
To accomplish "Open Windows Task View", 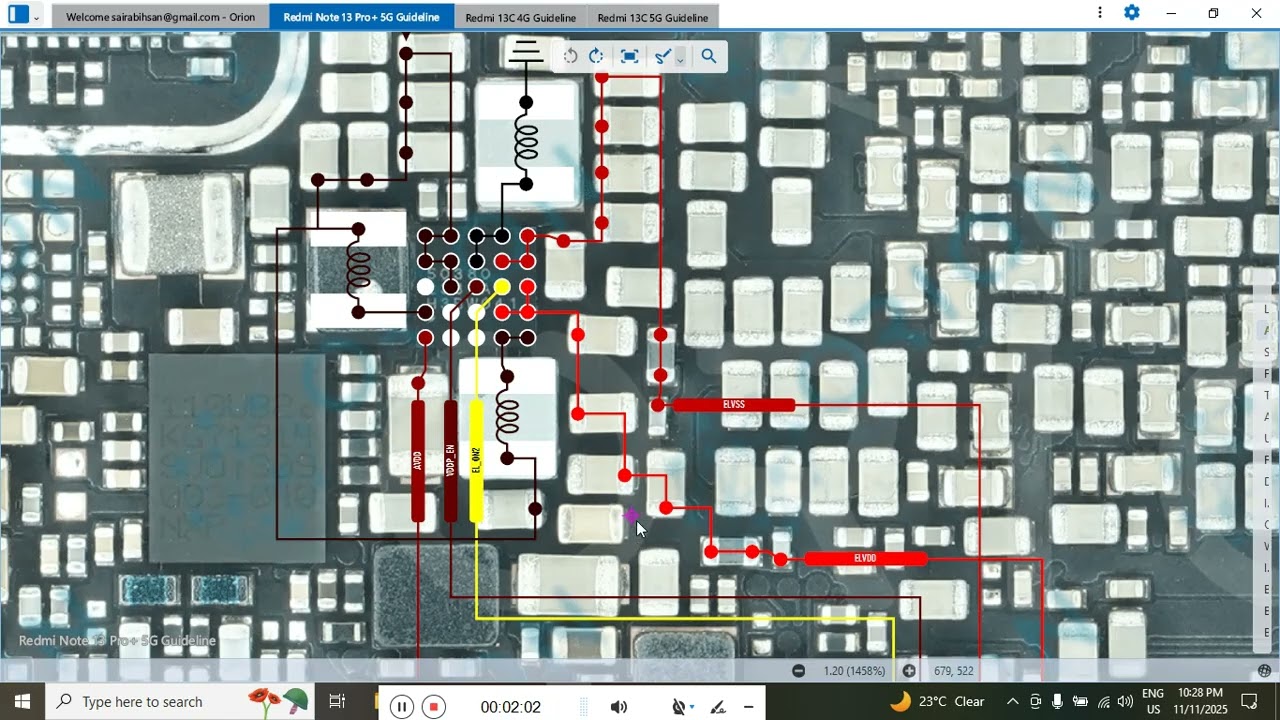I will tap(337, 701).
